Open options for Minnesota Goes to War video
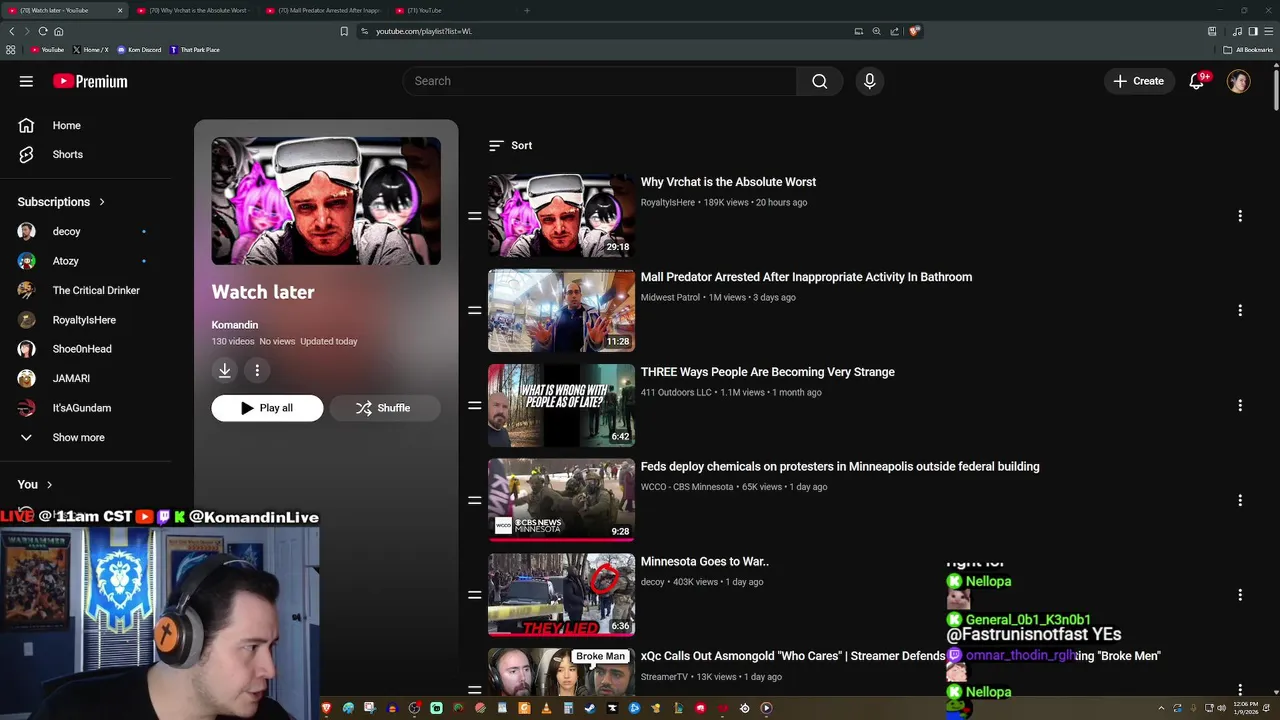The height and width of the screenshot is (720, 1280). [1240, 595]
